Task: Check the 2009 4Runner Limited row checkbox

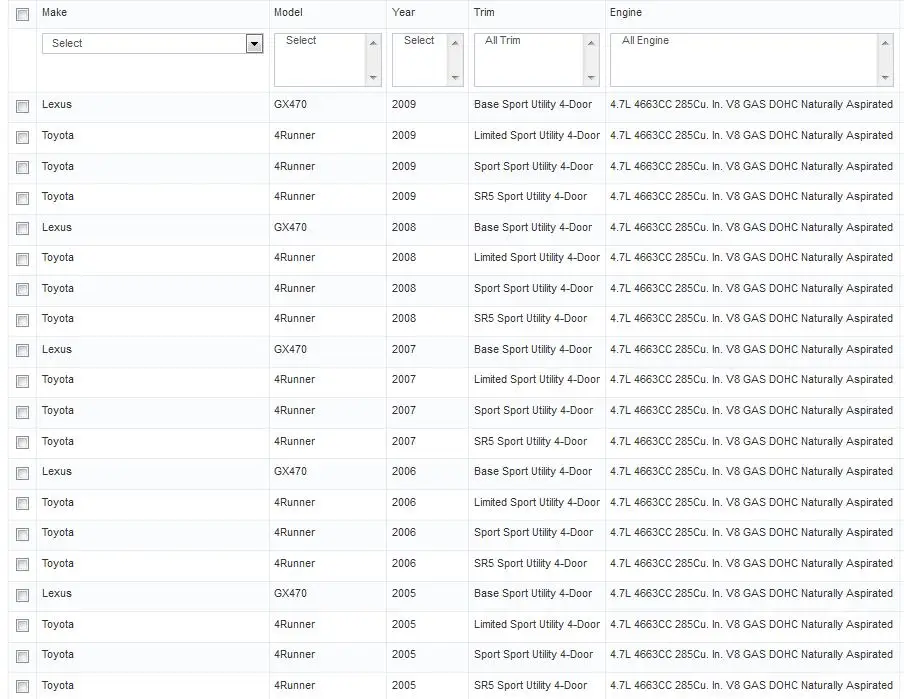Action: 22,137
